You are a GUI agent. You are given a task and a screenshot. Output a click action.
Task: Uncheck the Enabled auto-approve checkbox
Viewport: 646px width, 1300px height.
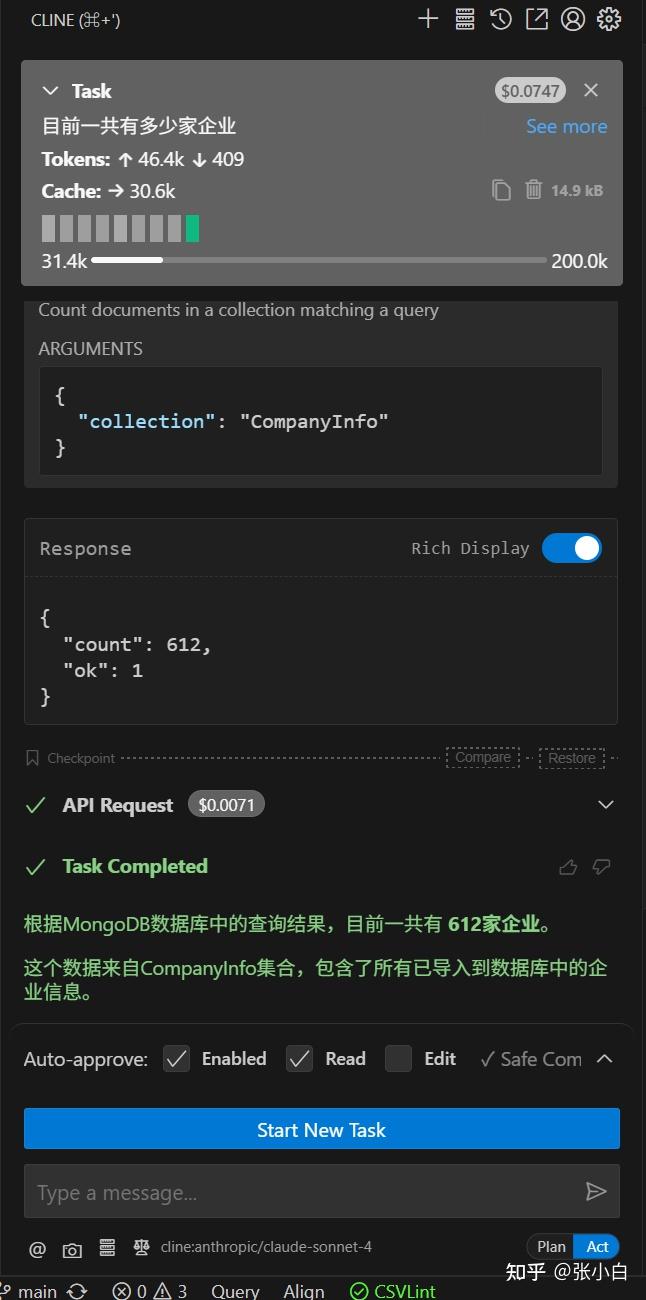pyautogui.click(x=177, y=1059)
